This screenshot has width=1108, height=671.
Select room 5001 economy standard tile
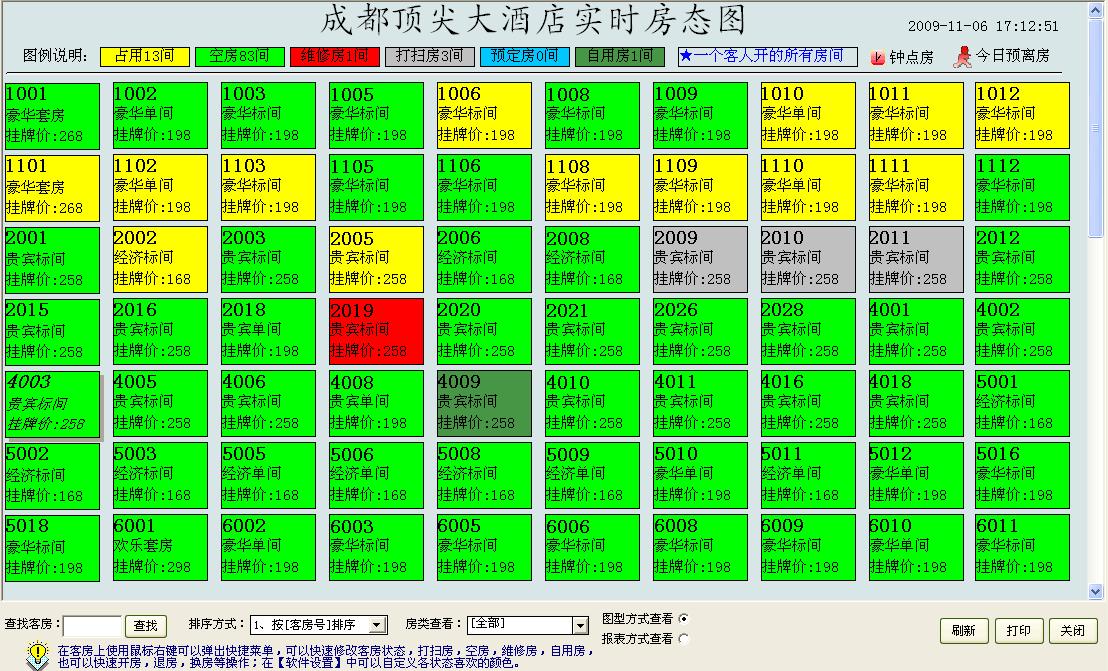coord(1022,403)
